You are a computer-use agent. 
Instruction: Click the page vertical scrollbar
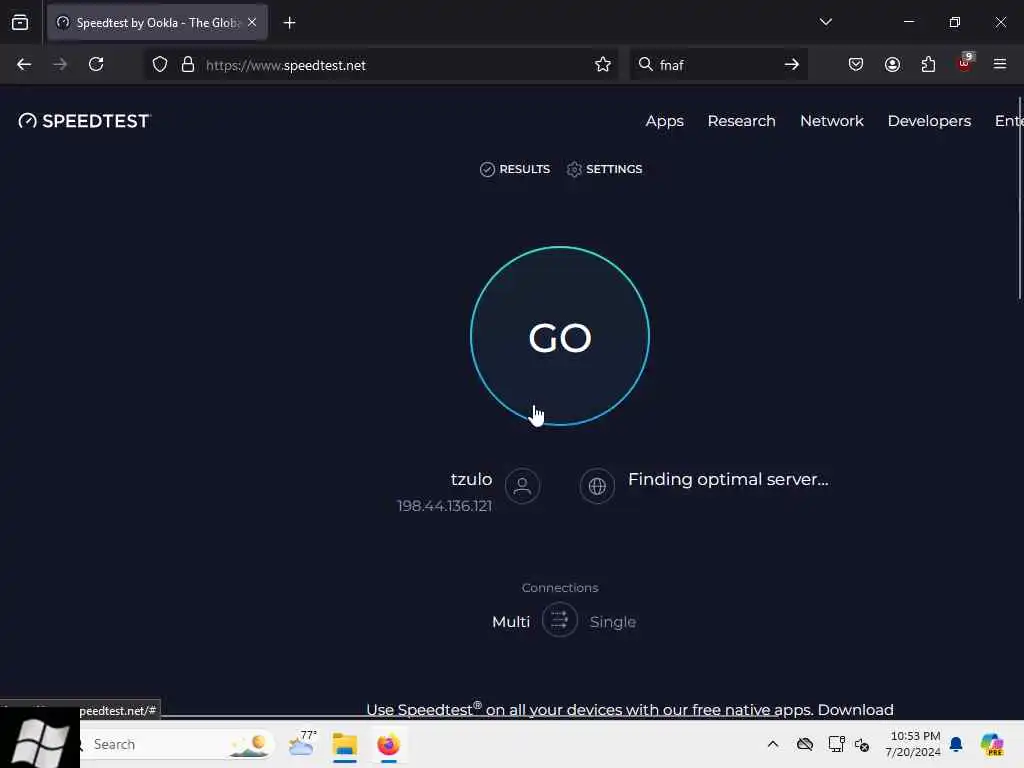(x=1019, y=199)
